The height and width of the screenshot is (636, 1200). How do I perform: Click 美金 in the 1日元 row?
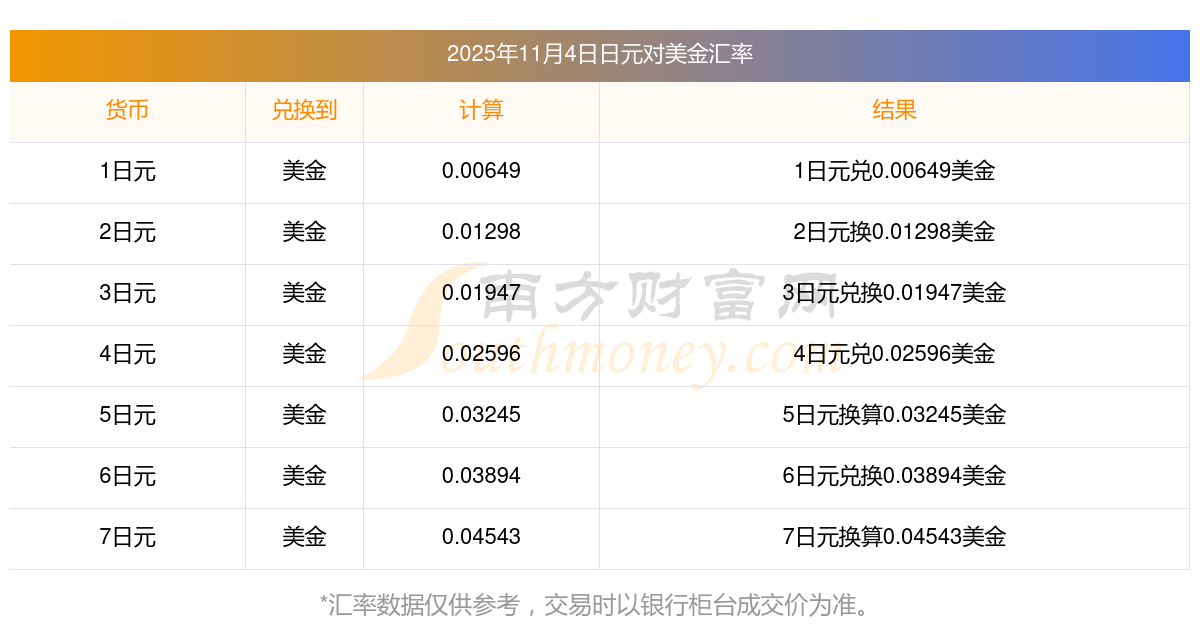[304, 171]
